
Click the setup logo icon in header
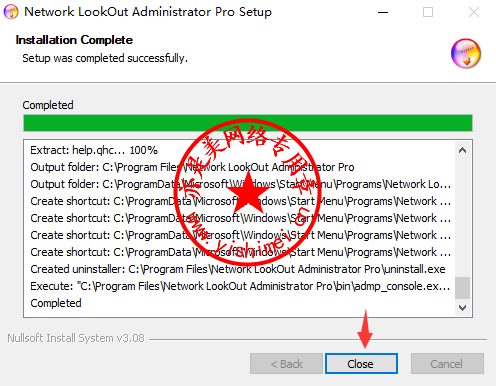point(466,54)
